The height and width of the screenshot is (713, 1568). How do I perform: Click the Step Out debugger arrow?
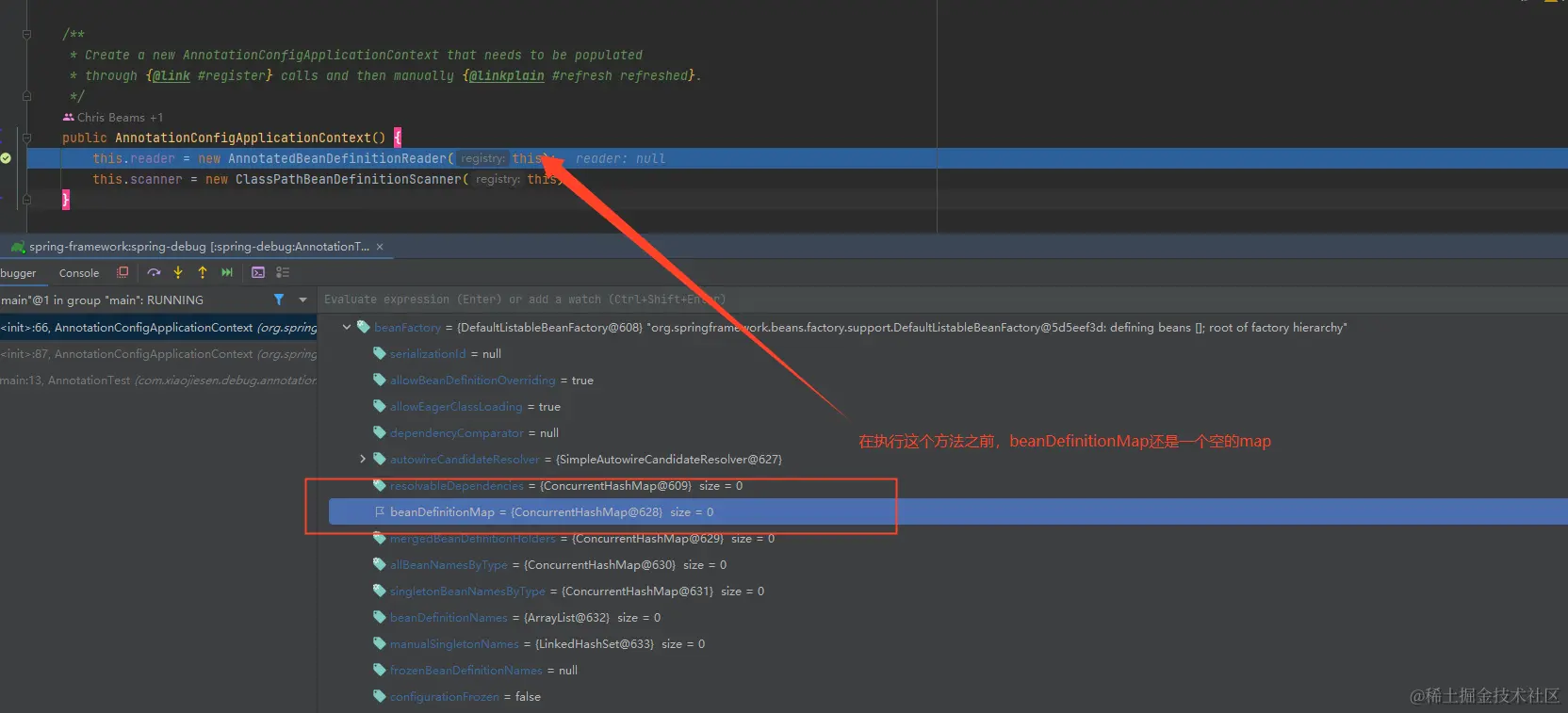203,272
